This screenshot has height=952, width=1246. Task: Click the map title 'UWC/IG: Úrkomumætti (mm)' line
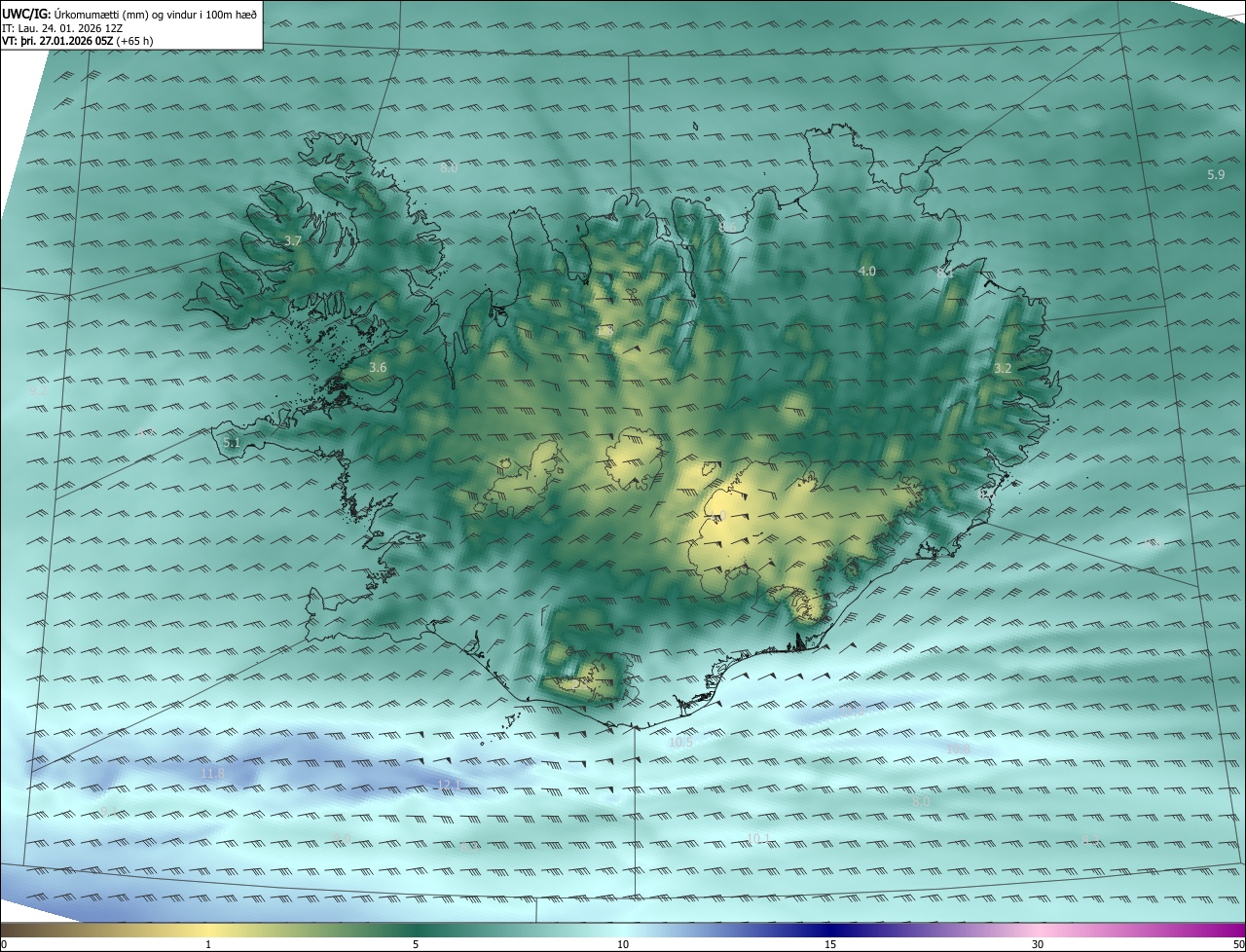pos(129,14)
